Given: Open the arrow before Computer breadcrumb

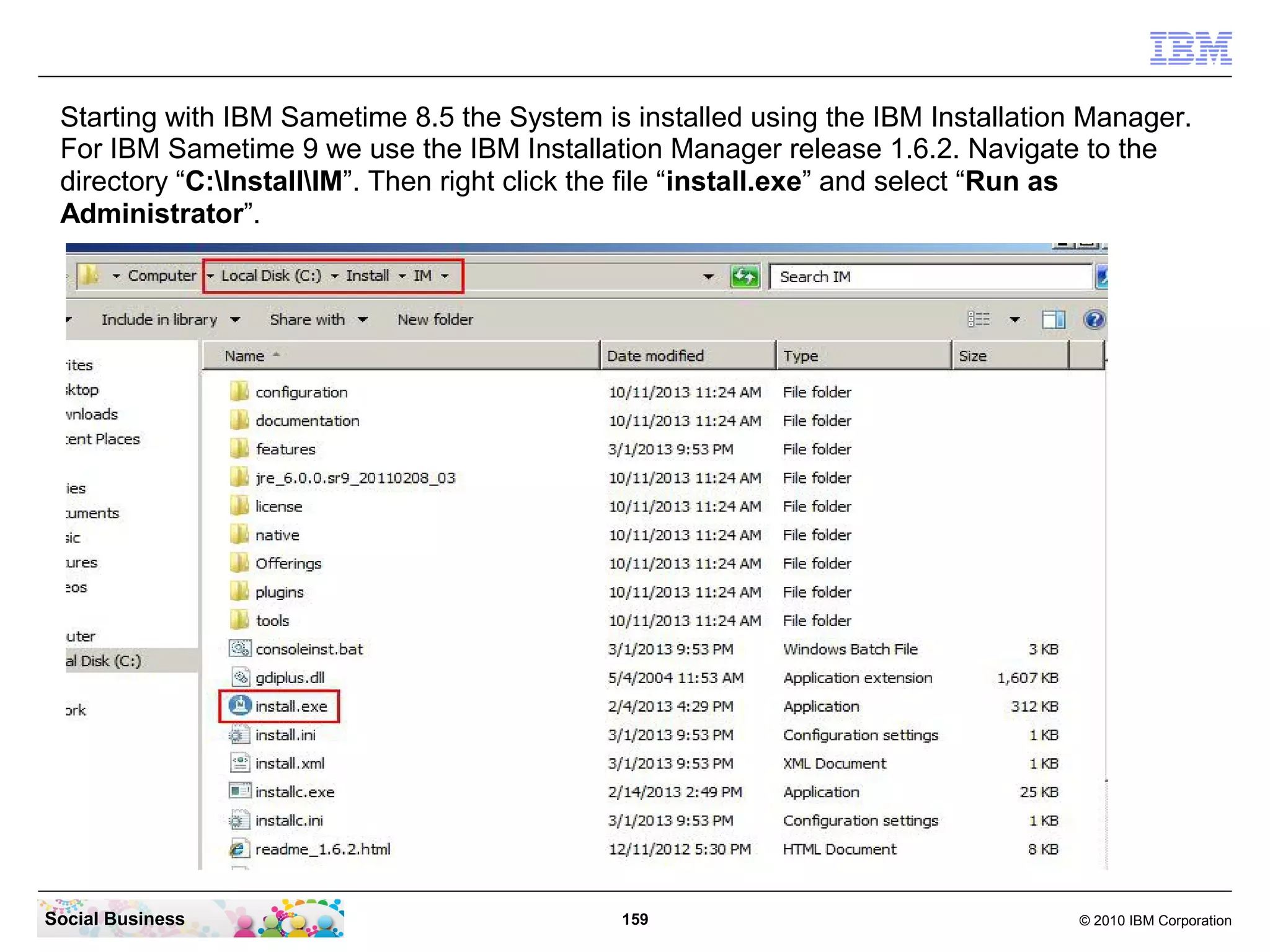Looking at the screenshot, I should click(x=116, y=276).
